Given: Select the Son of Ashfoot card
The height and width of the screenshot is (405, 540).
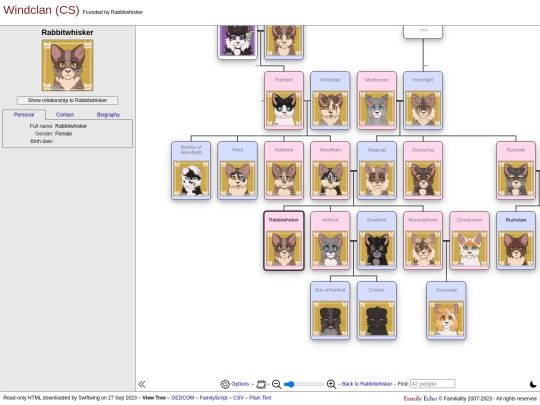Looking at the screenshot, I should pyautogui.click(x=330, y=311).
